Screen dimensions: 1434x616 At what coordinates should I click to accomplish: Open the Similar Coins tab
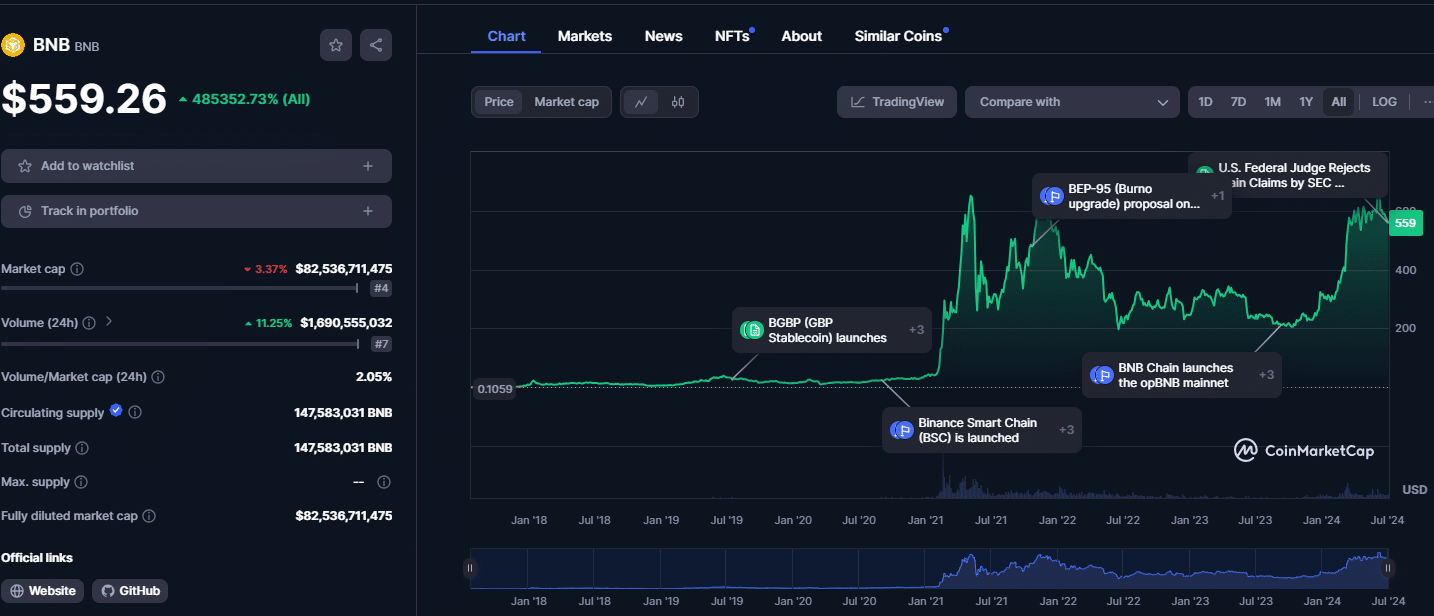(x=899, y=36)
